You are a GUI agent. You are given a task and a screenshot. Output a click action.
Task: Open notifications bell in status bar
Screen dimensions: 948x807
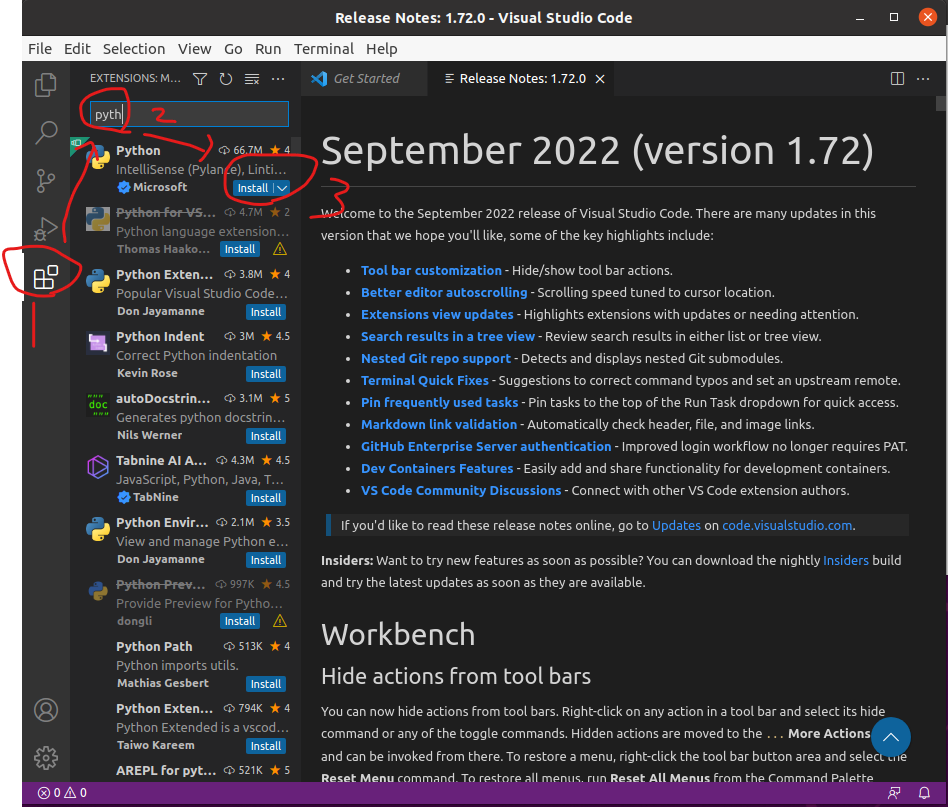[924, 792]
